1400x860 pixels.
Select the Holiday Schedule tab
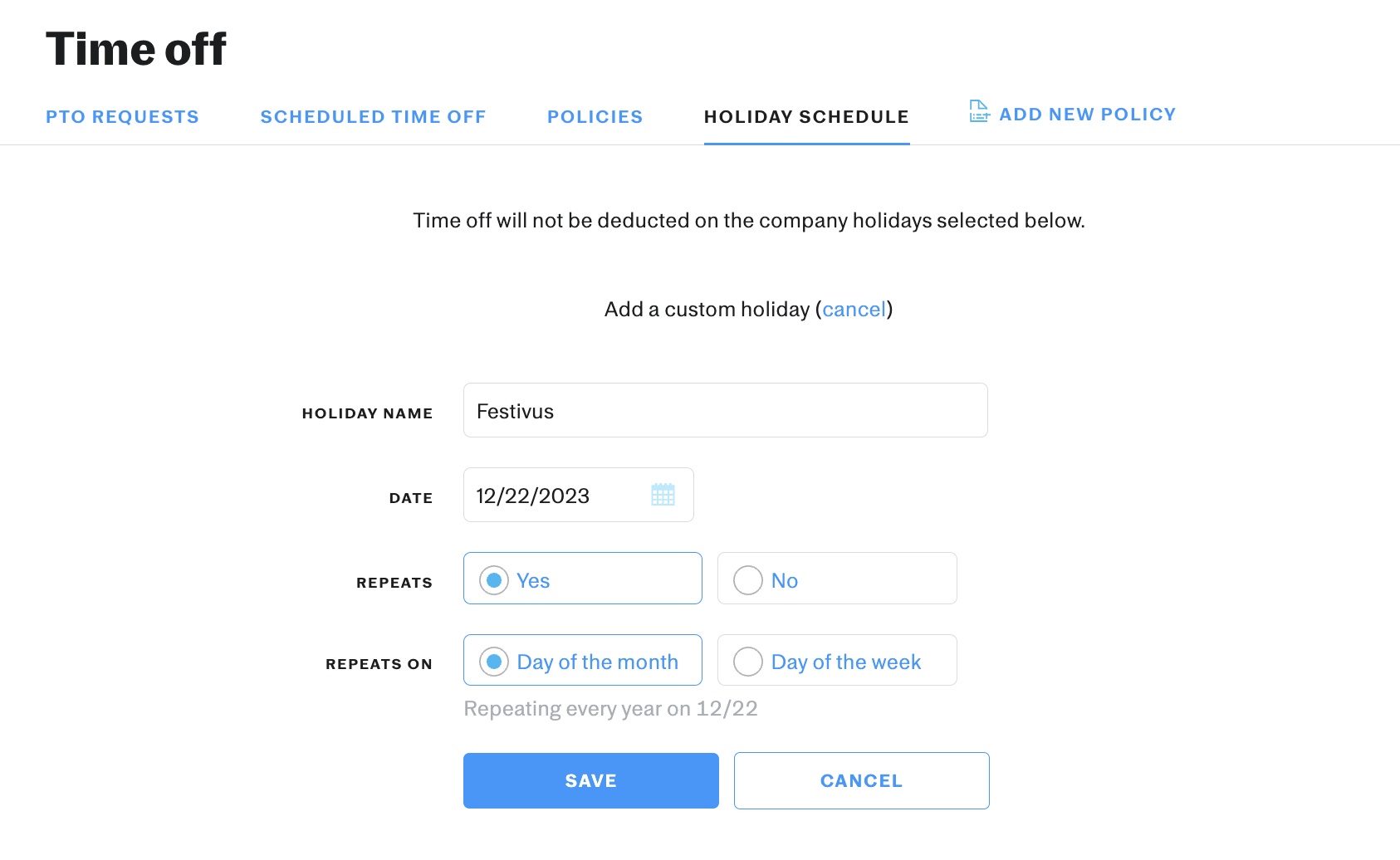click(806, 117)
